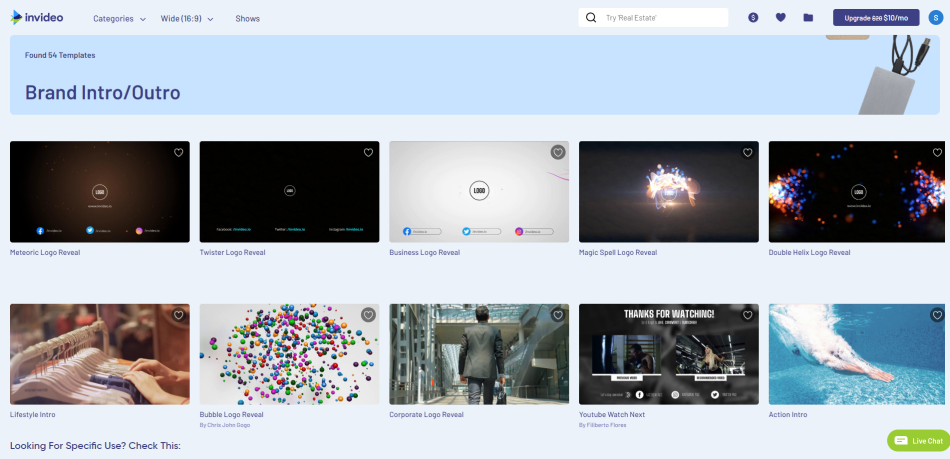Click the dollar coin icon in header

point(753,18)
